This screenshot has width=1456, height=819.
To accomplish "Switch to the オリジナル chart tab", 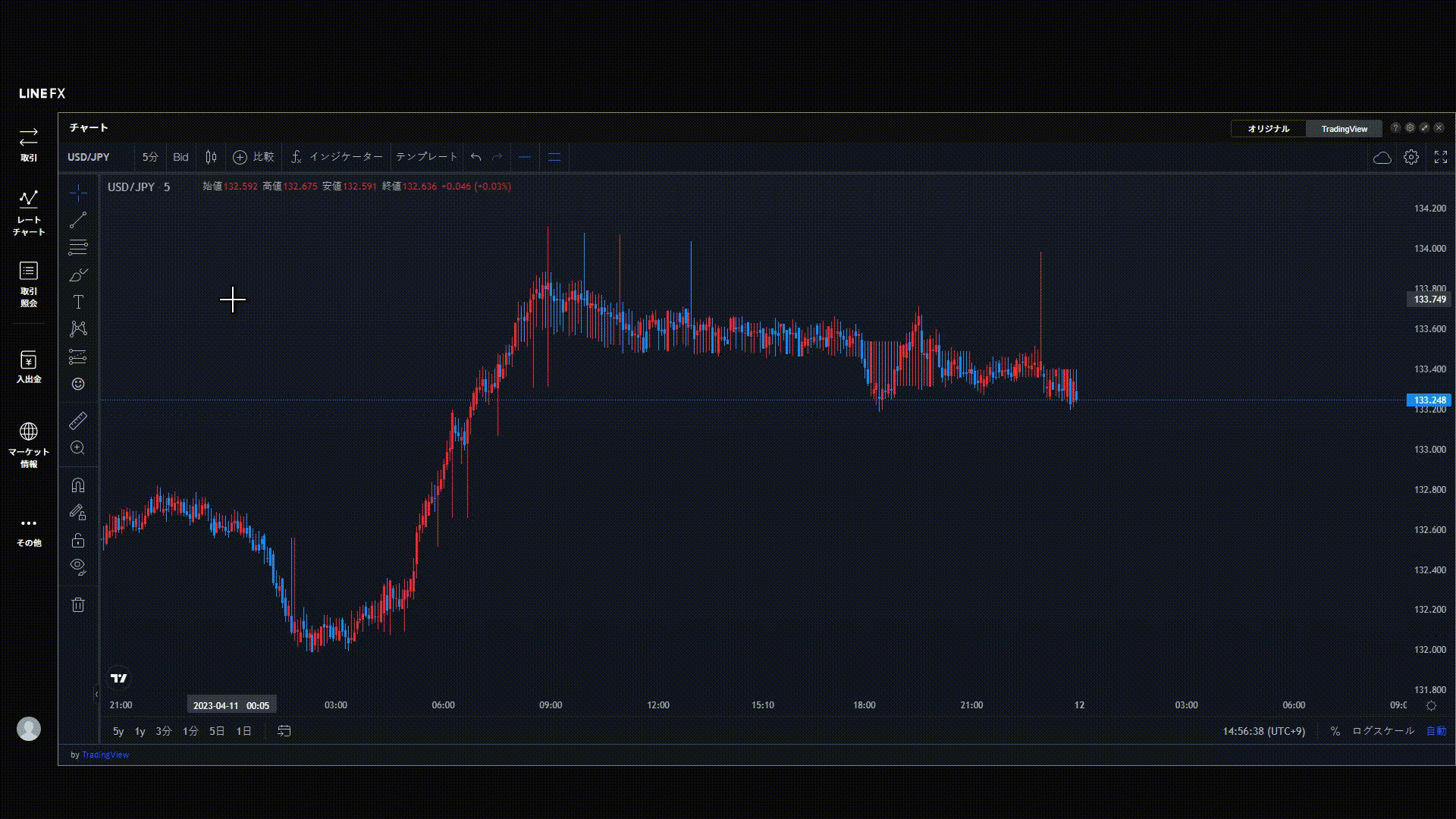I will 1268,129.
